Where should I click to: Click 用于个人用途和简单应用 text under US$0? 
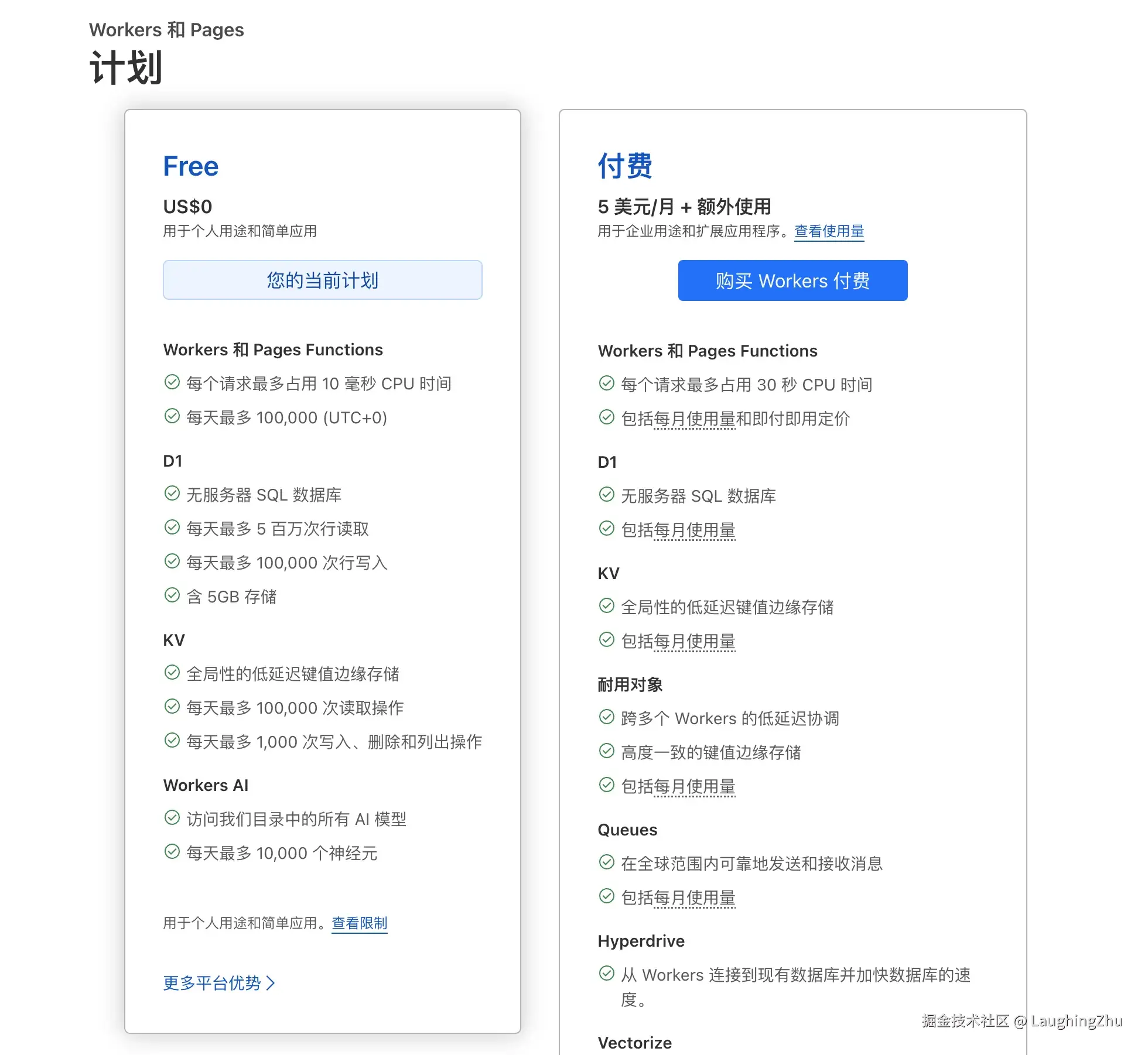click(240, 231)
